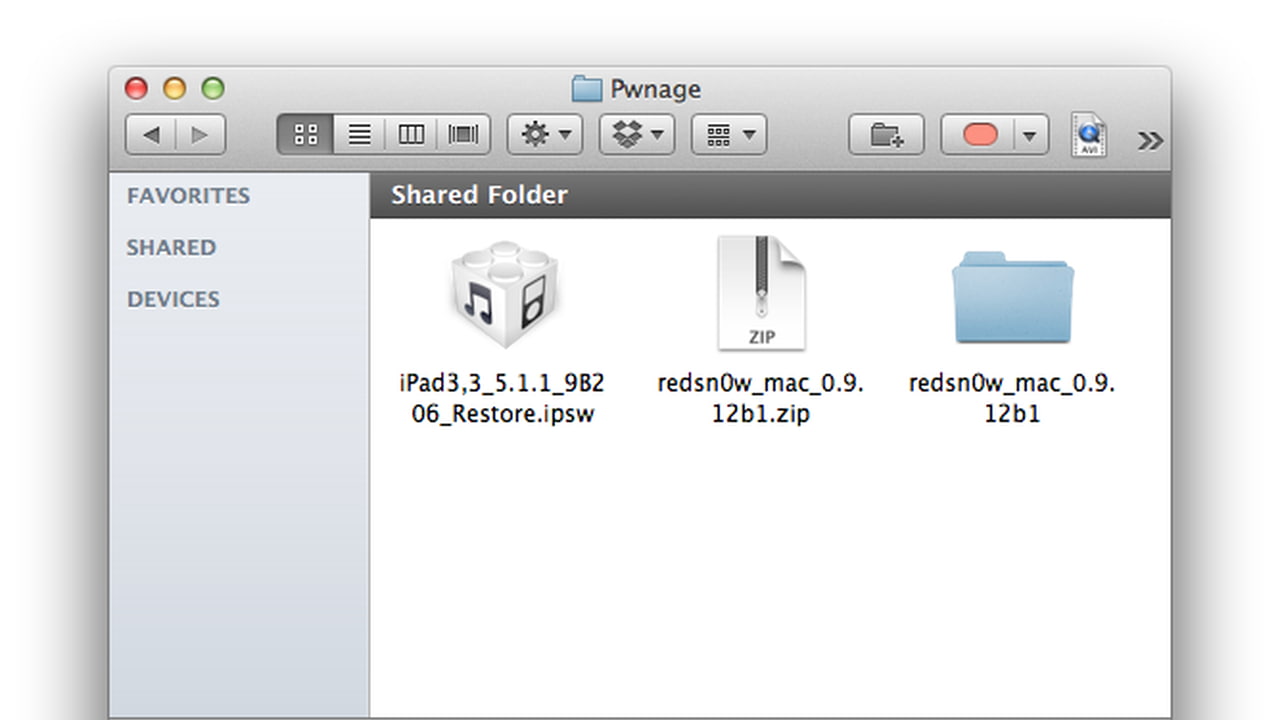Open the Action gear menu
This screenshot has width=1280, height=720.
(x=544, y=135)
